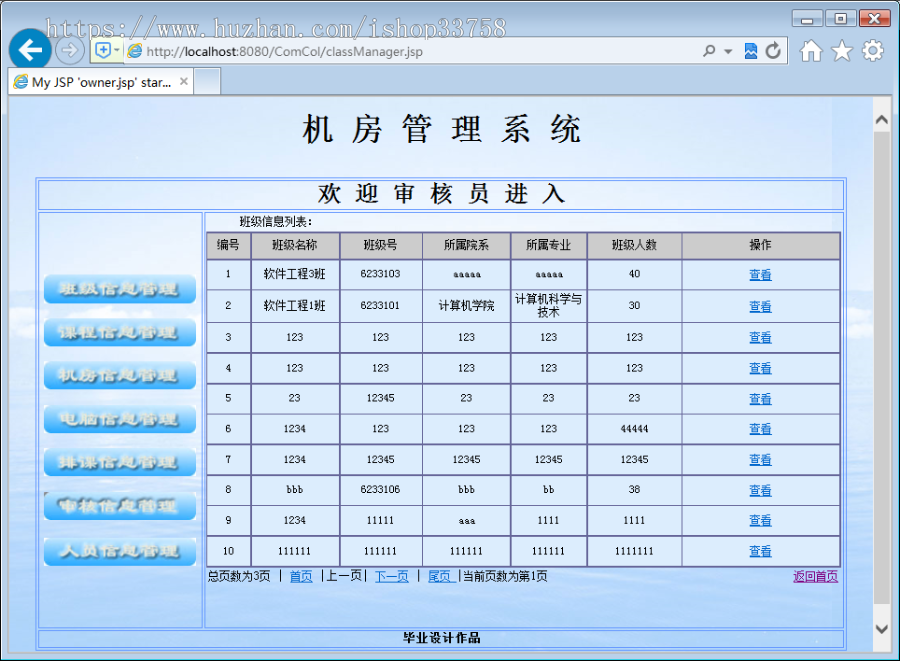Open browser settings via the gear icon

870,49
